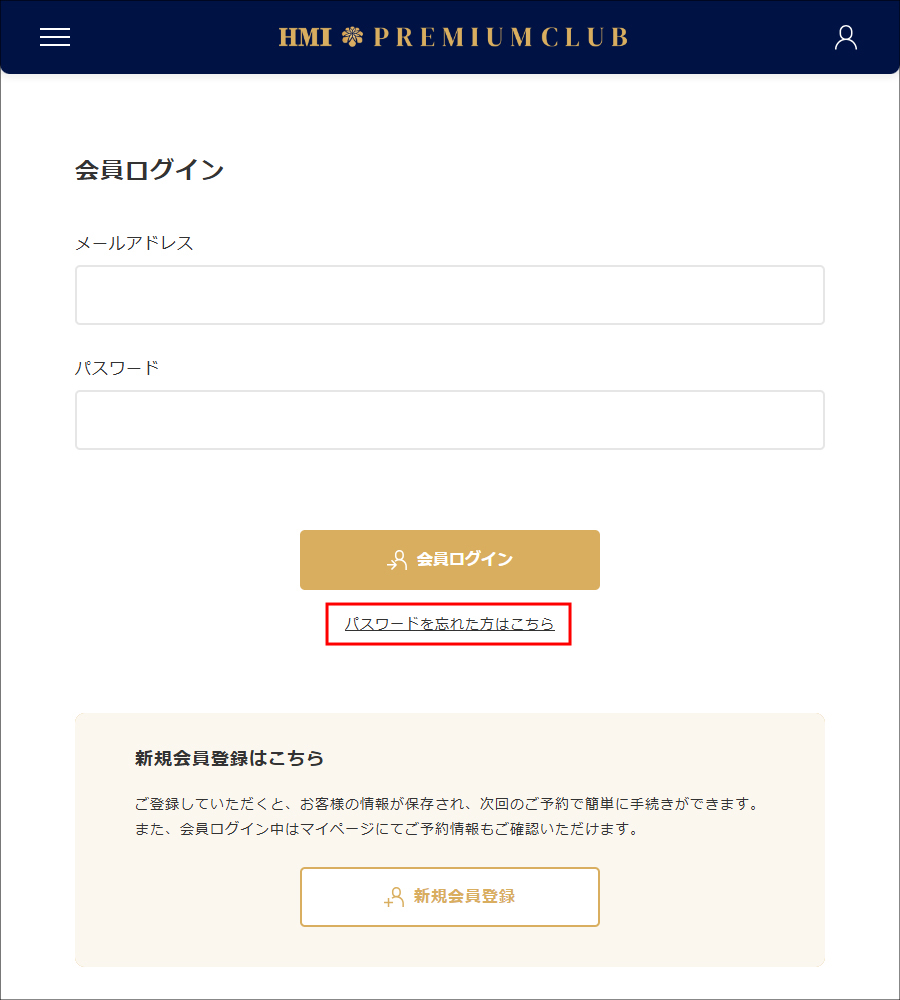Click the メールアドレス field label
The height and width of the screenshot is (1000, 900).
point(134,243)
